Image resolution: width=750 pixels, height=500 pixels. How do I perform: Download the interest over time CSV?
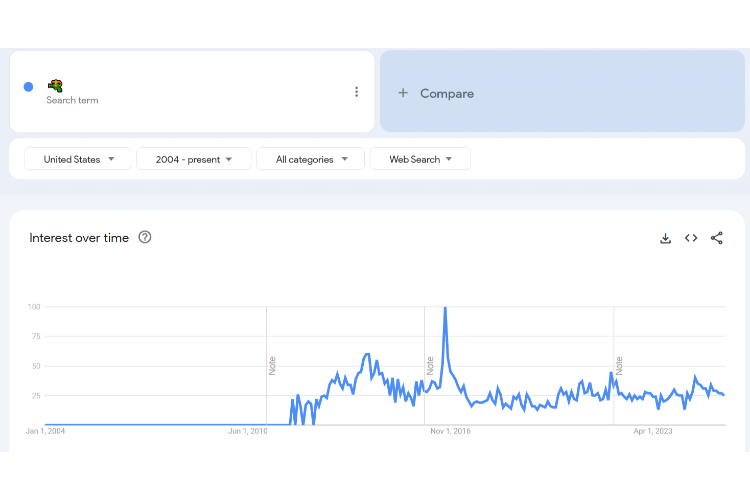(665, 238)
